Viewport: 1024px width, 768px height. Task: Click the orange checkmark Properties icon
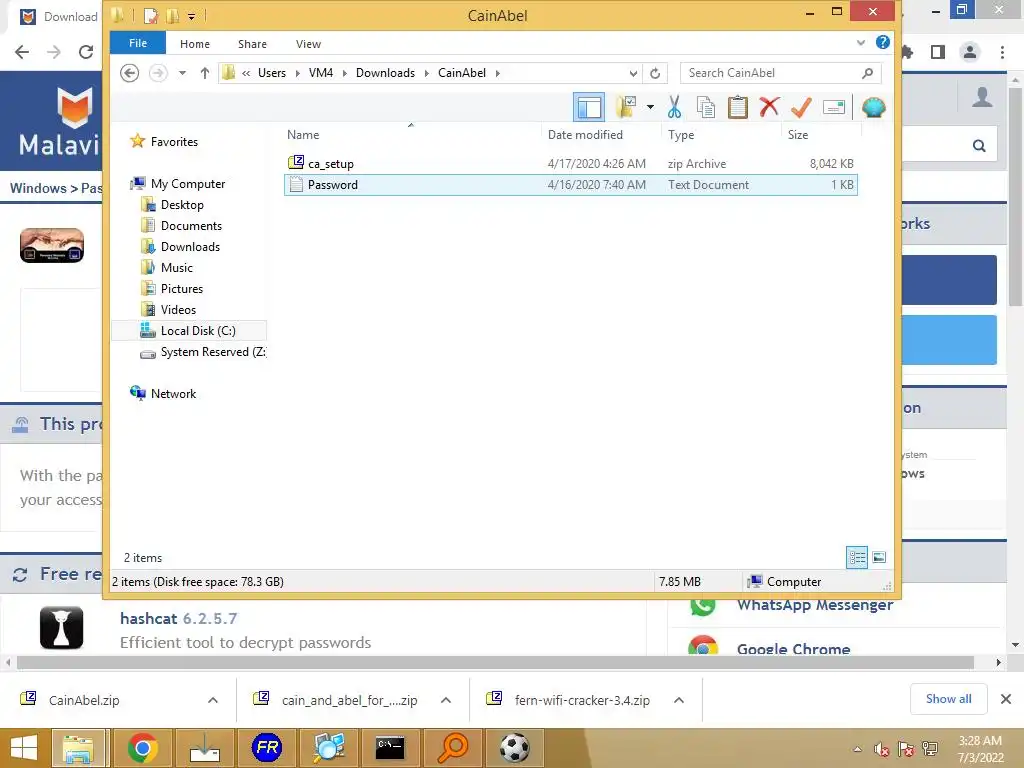pos(801,107)
